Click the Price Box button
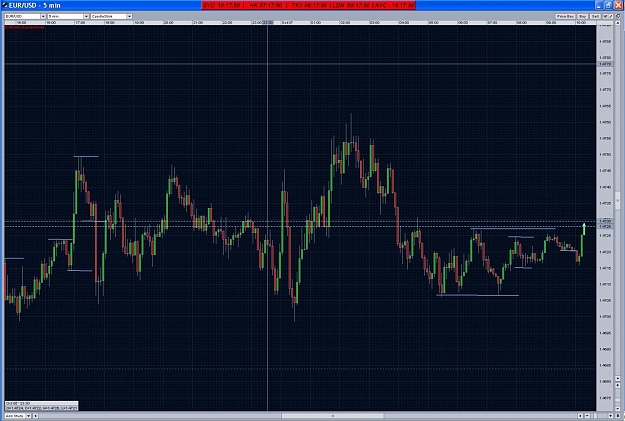 (x=565, y=16)
